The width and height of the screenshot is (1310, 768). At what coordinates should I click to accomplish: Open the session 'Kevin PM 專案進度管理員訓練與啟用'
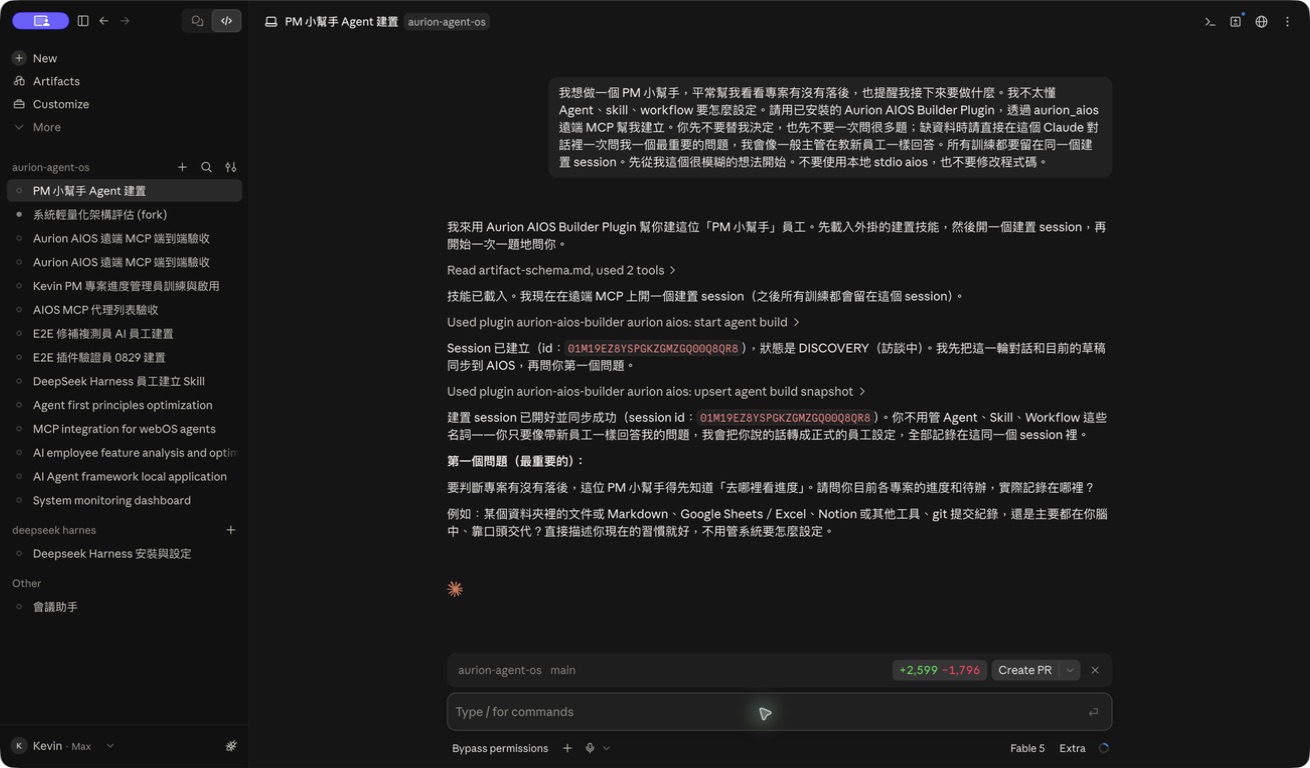pyautogui.click(x=124, y=286)
